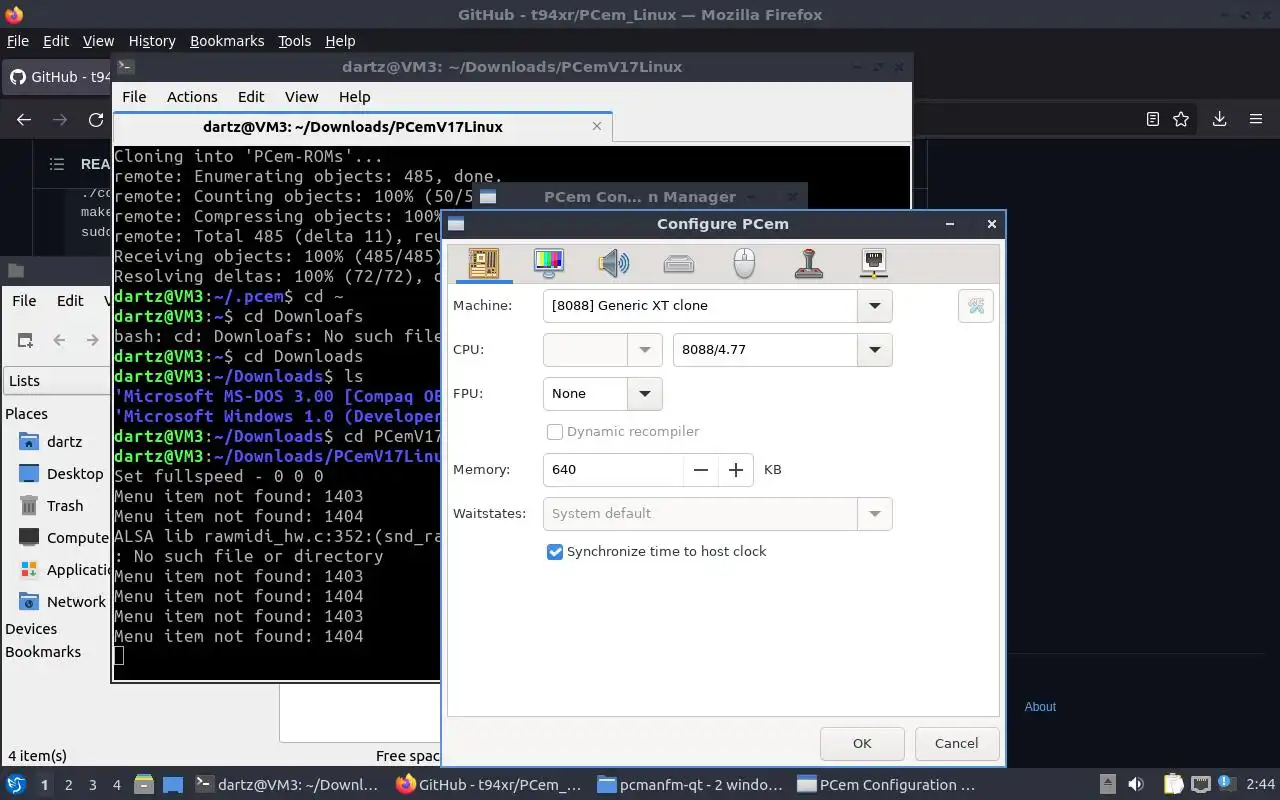1280x800 pixels.
Task: Switch to workspace 3 in the pager
Action: tap(93, 785)
